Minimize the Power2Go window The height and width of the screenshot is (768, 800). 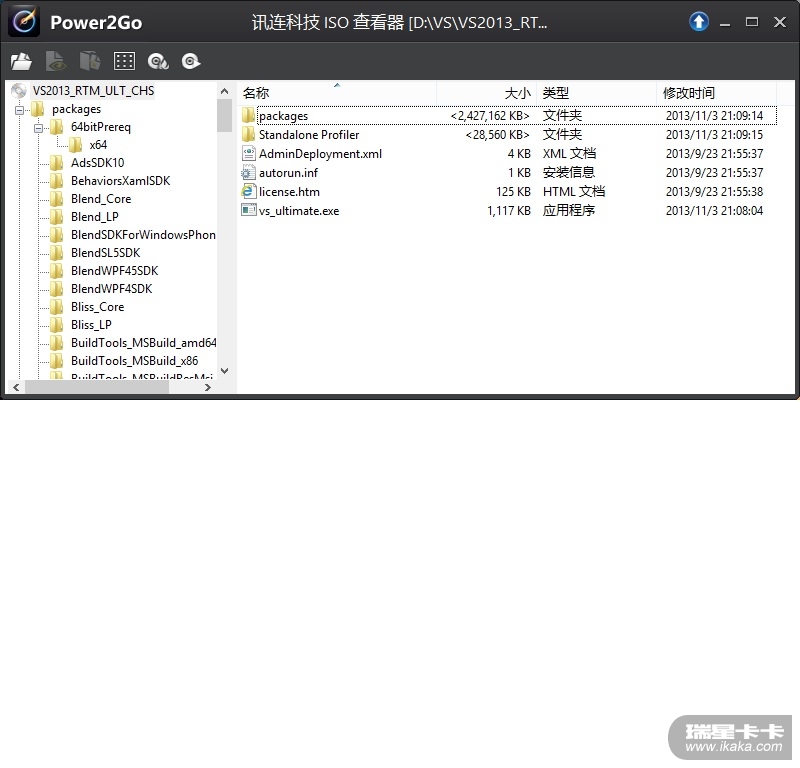point(724,22)
